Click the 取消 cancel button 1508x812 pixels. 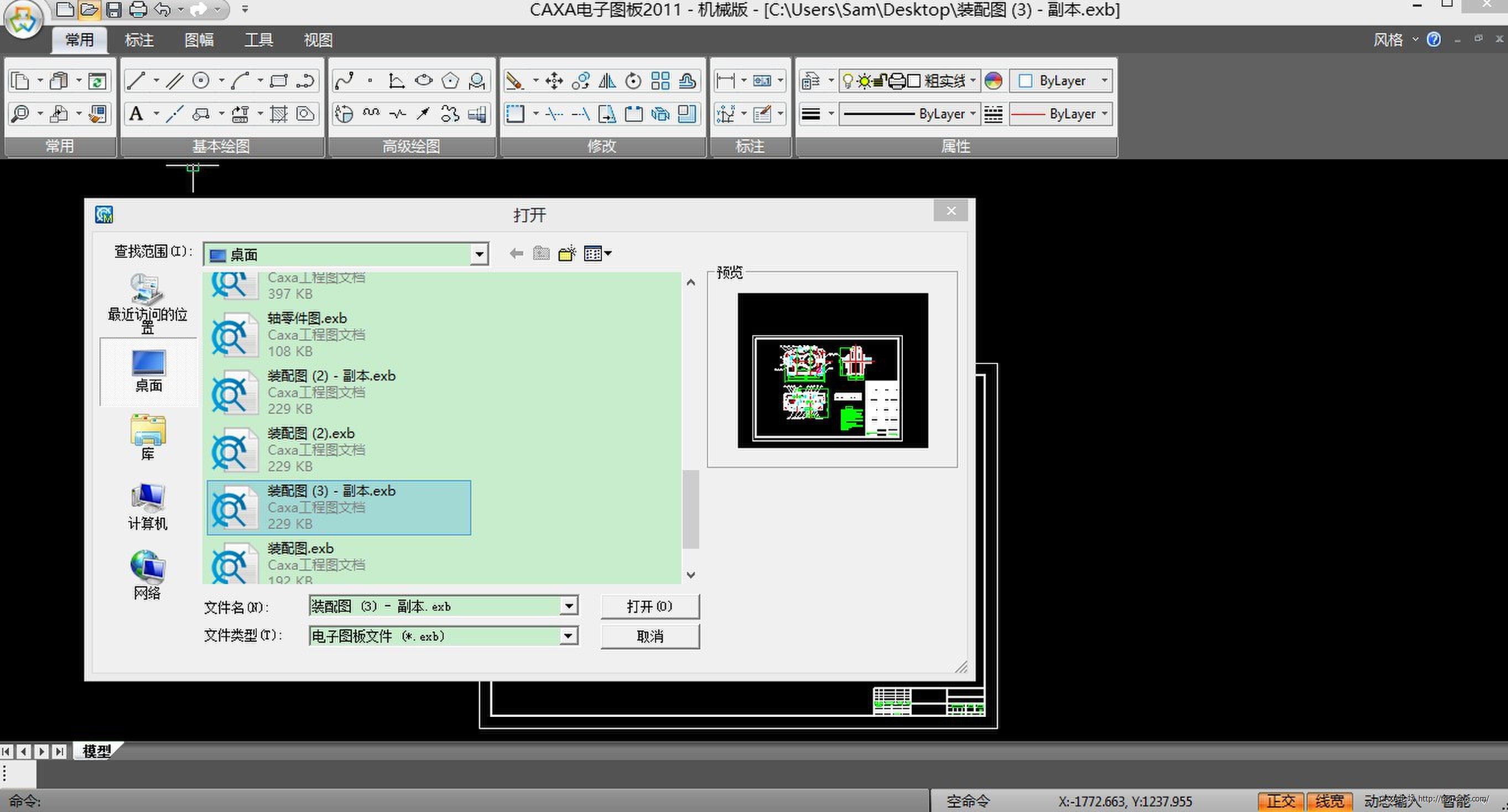coord(649,636)
